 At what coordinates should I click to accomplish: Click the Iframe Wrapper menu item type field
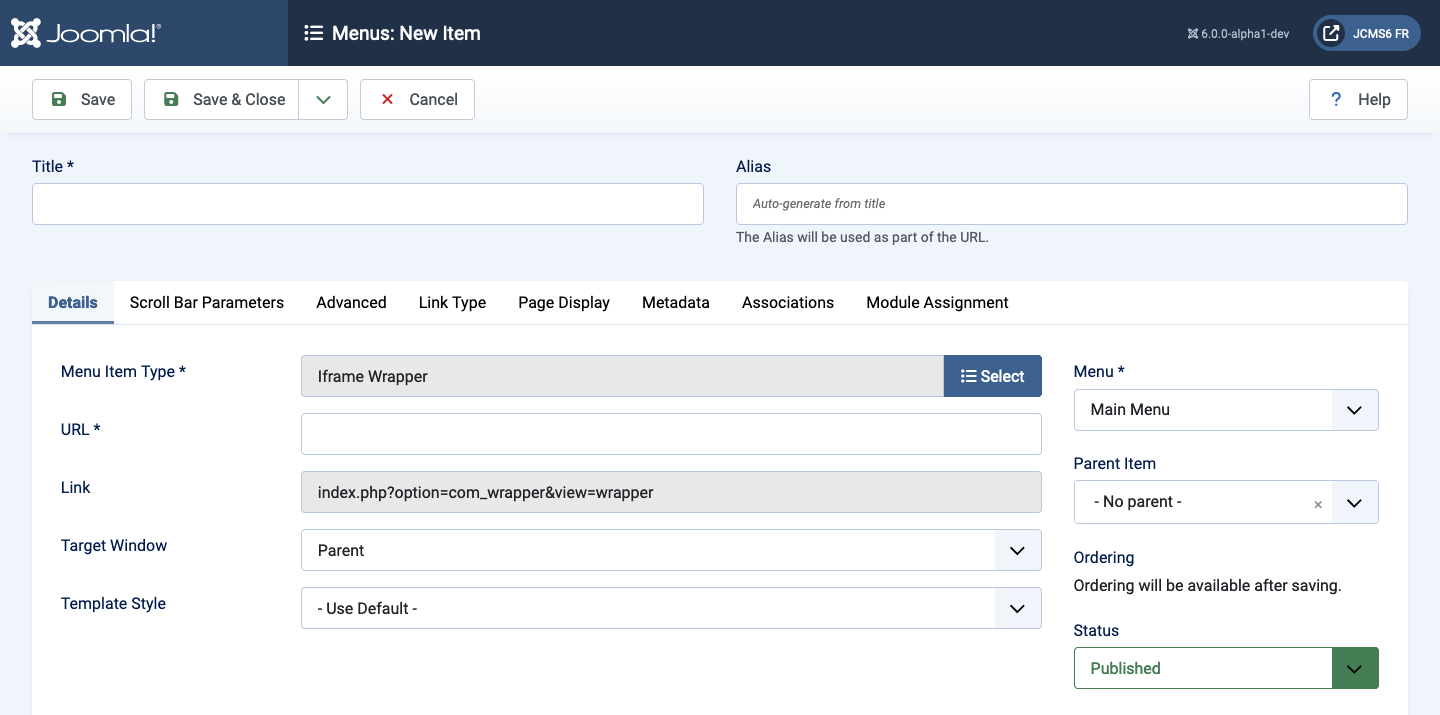pos(622,376)
